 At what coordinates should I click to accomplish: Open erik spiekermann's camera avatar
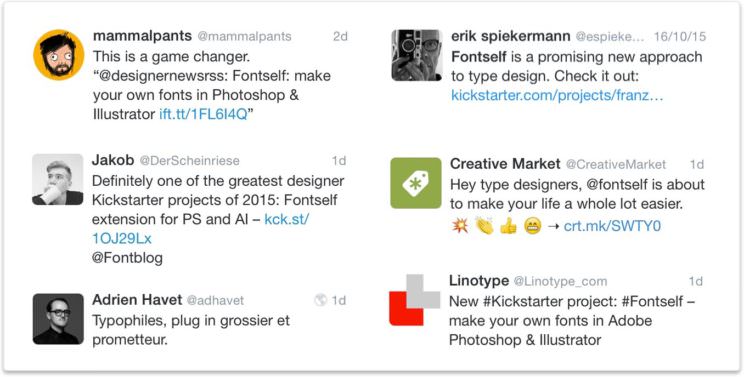coord(417,55)
